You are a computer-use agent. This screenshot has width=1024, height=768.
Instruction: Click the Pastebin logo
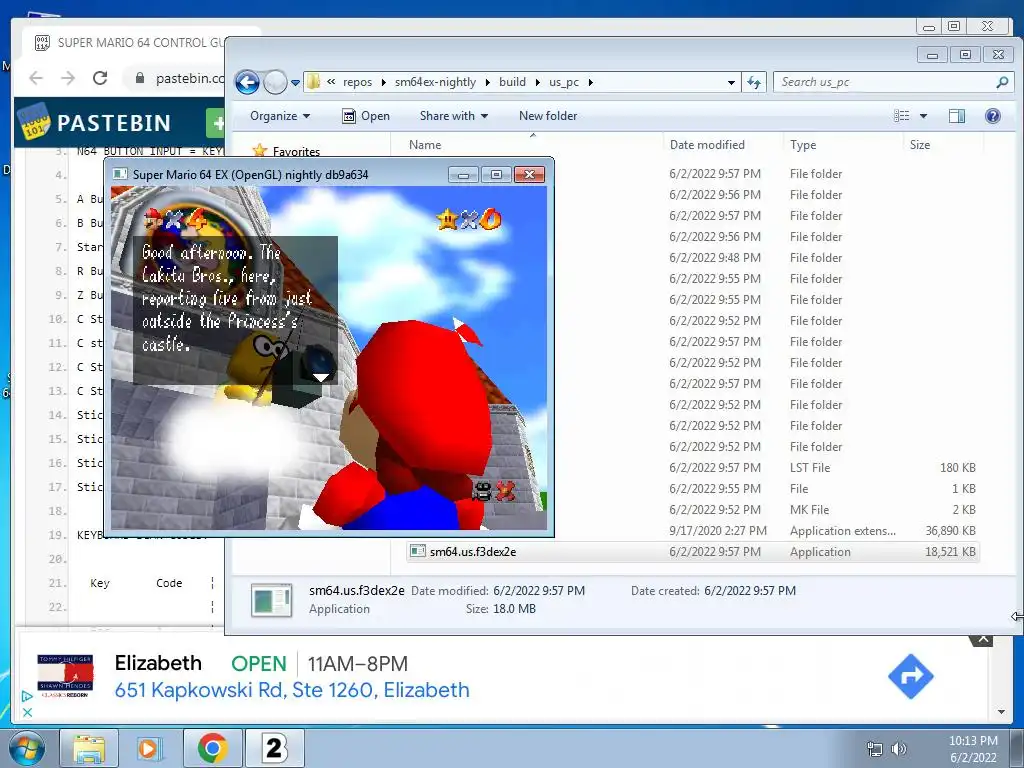96,122
